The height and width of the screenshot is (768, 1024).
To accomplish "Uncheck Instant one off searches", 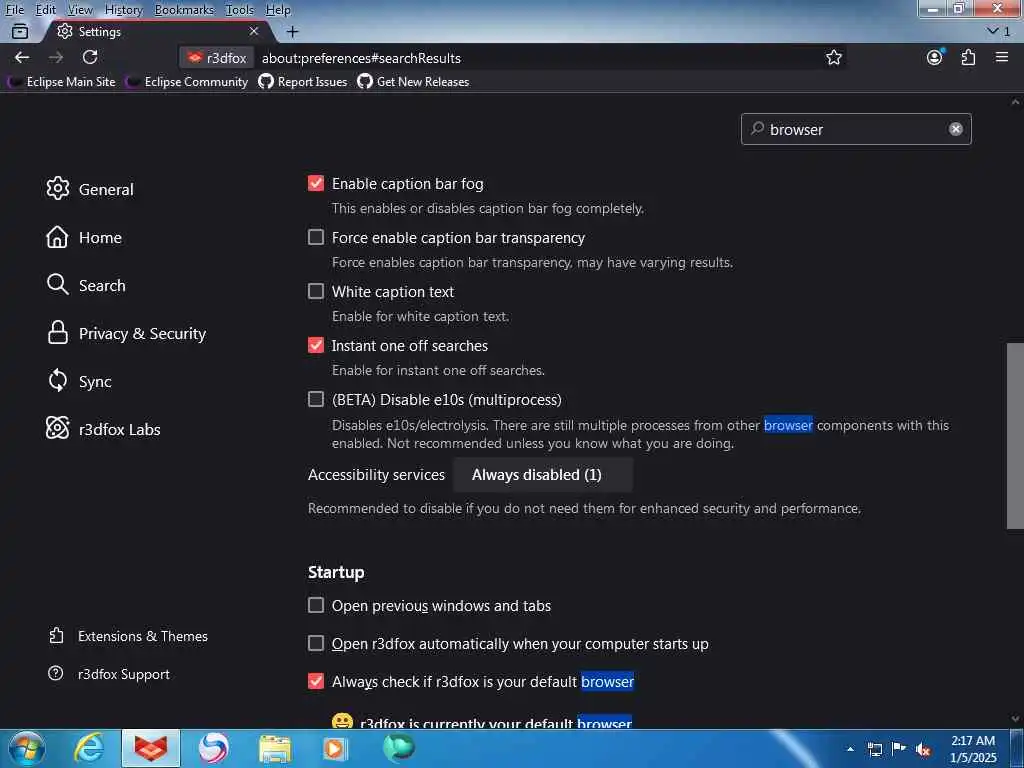I will click(x=316, y=345).
